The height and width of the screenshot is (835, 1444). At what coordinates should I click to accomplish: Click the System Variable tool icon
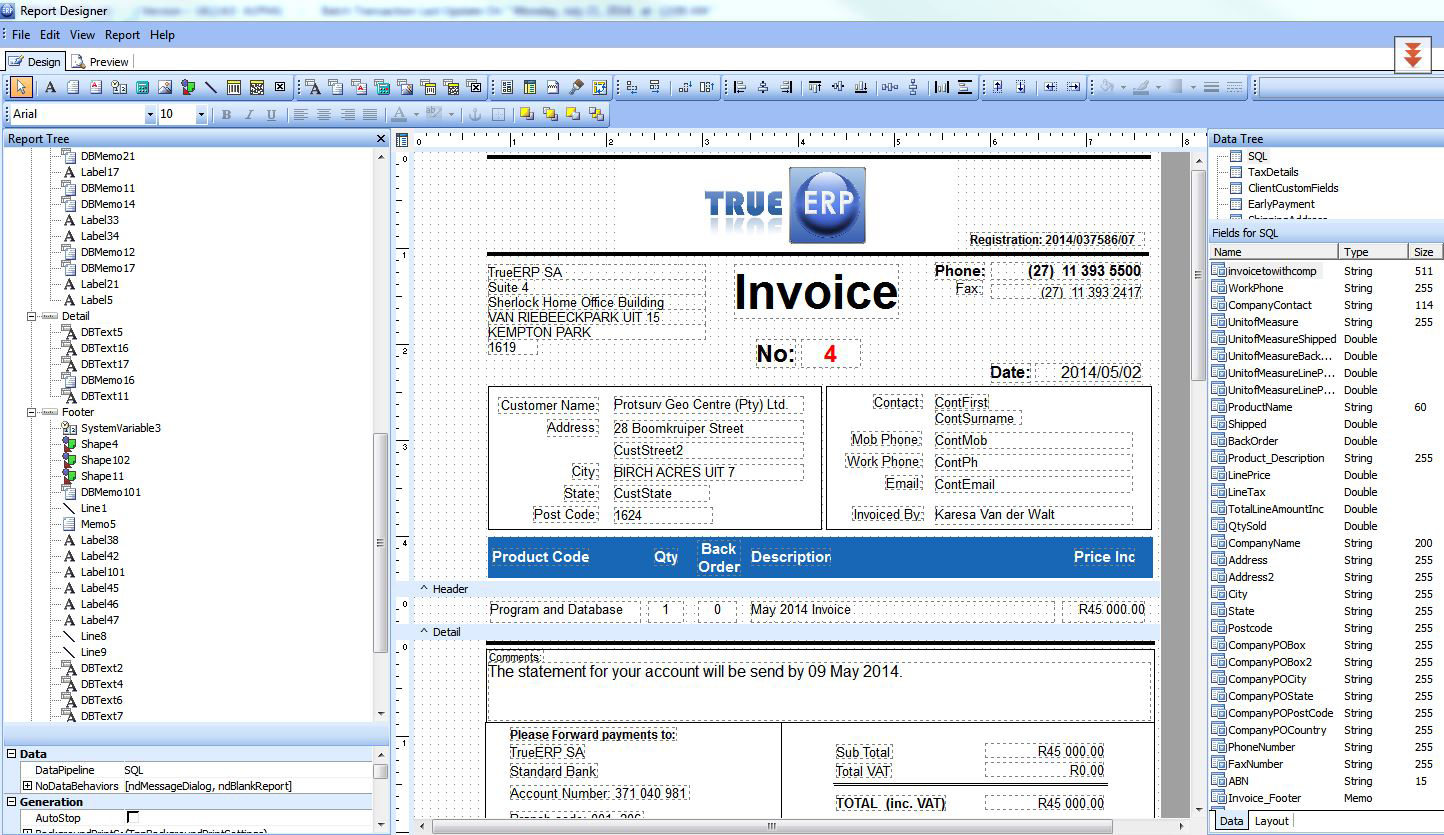(119, 88)
